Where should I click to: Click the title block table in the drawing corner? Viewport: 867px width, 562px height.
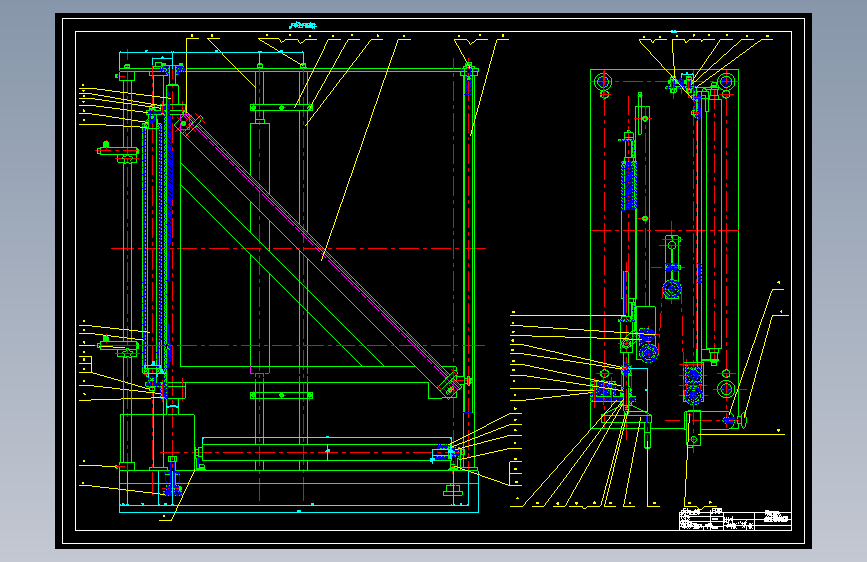(735, 519)
